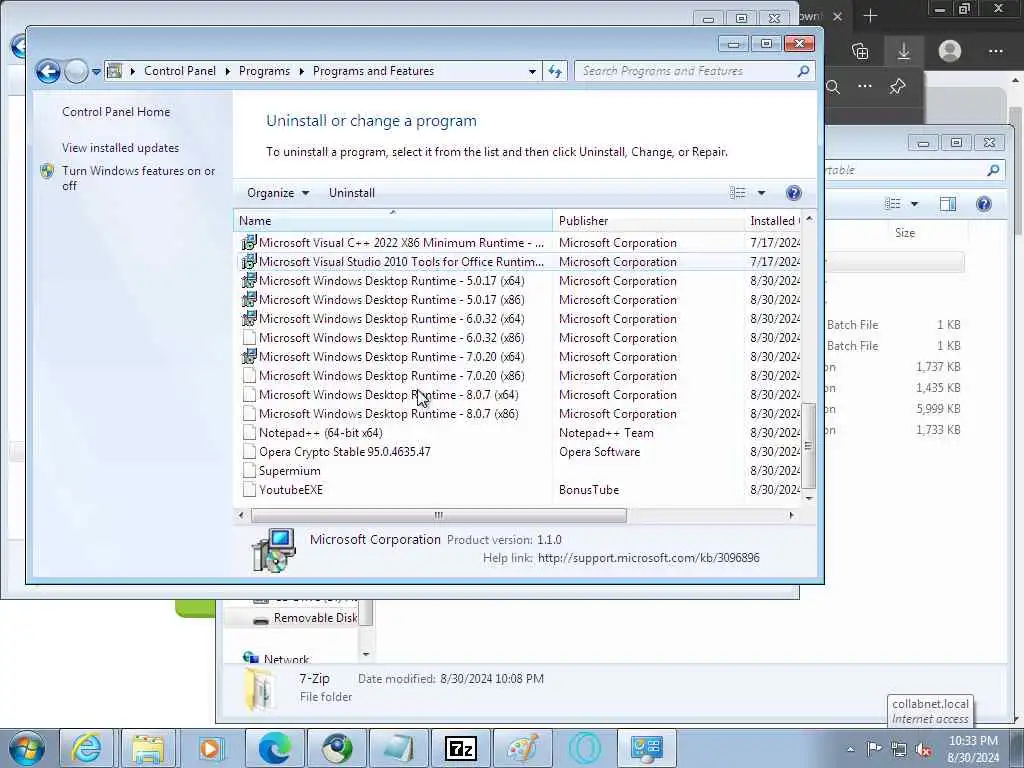Open the recent pages dropdown next to Forward
The image size is (1024, 768).
point(96,72)
